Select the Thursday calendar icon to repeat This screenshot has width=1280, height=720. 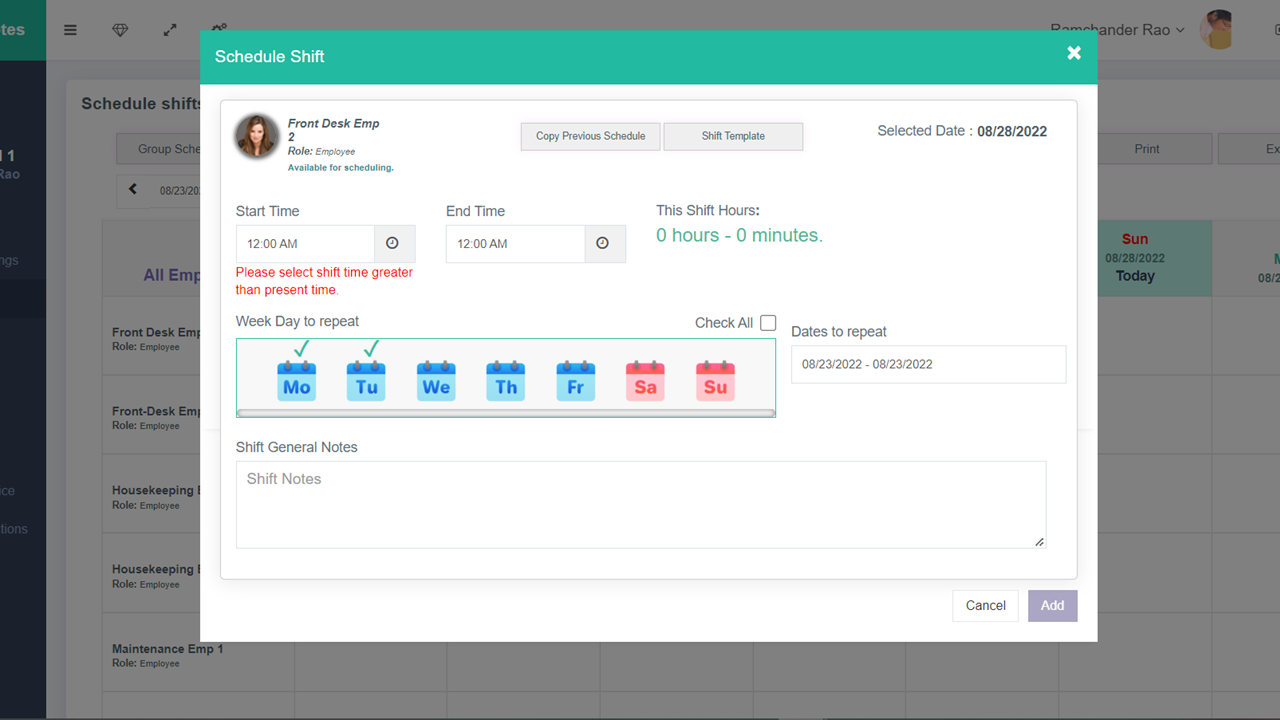[x=505, y=378]
